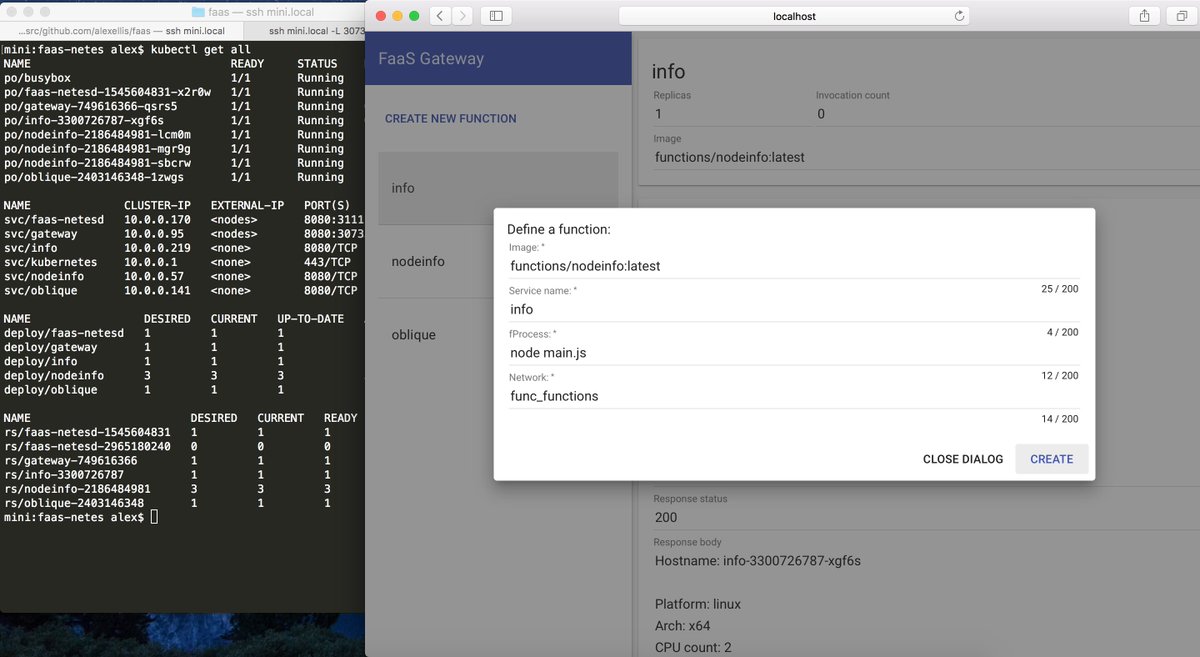
Task: Click Arch: x64 response line
Action: tap(683, 626)
